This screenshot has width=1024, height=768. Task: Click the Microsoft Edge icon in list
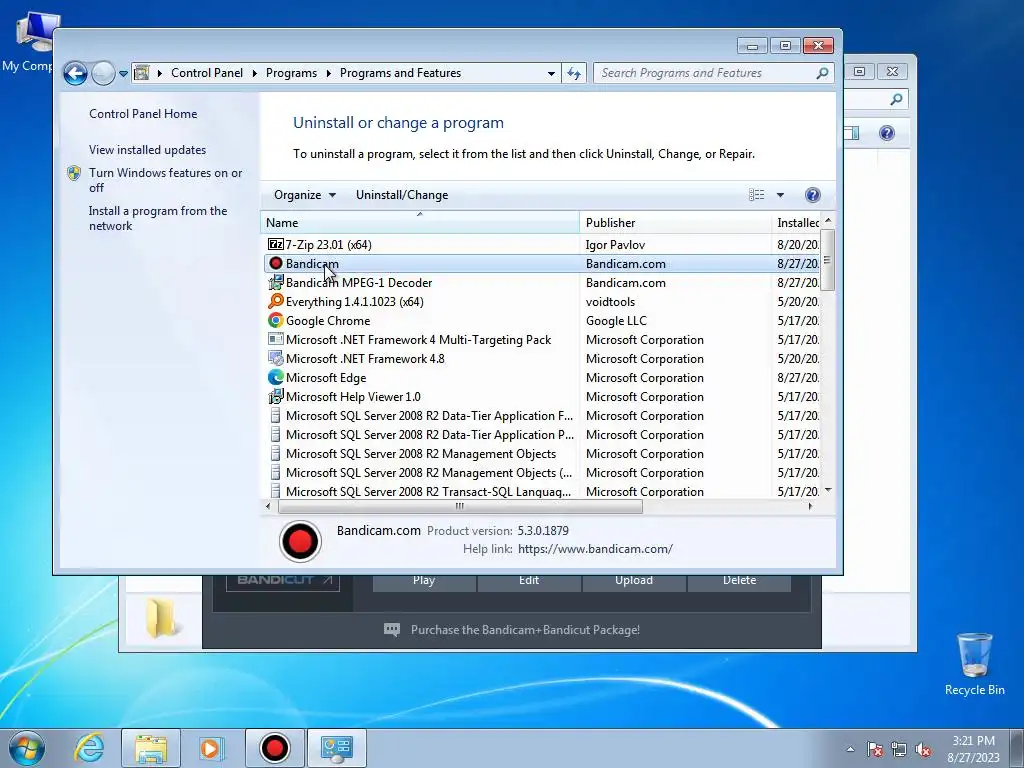pyautogui.click(x=276, y=377)
